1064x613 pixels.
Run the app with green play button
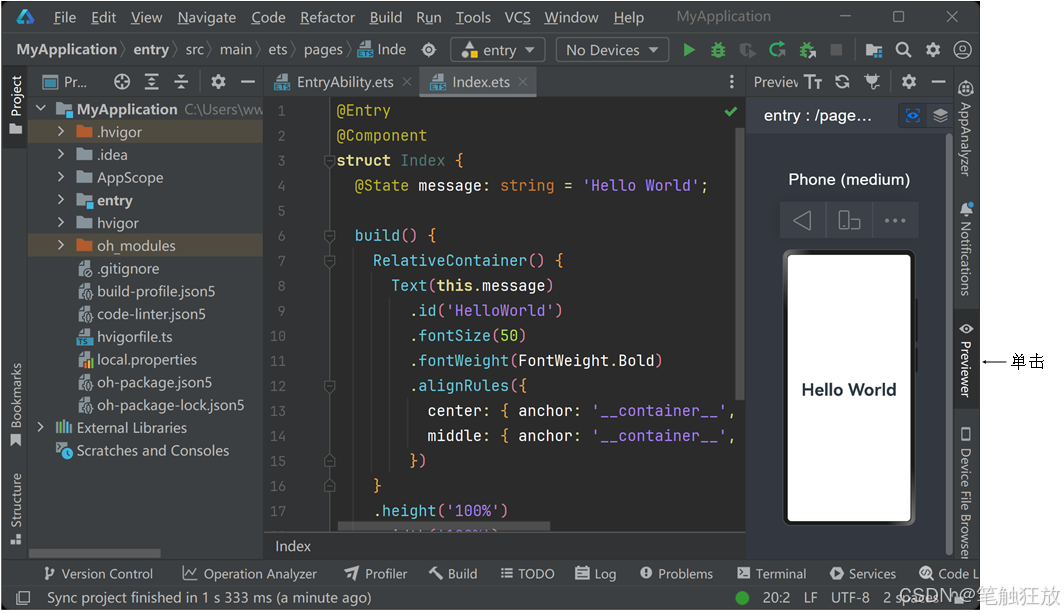pos(689,50)
